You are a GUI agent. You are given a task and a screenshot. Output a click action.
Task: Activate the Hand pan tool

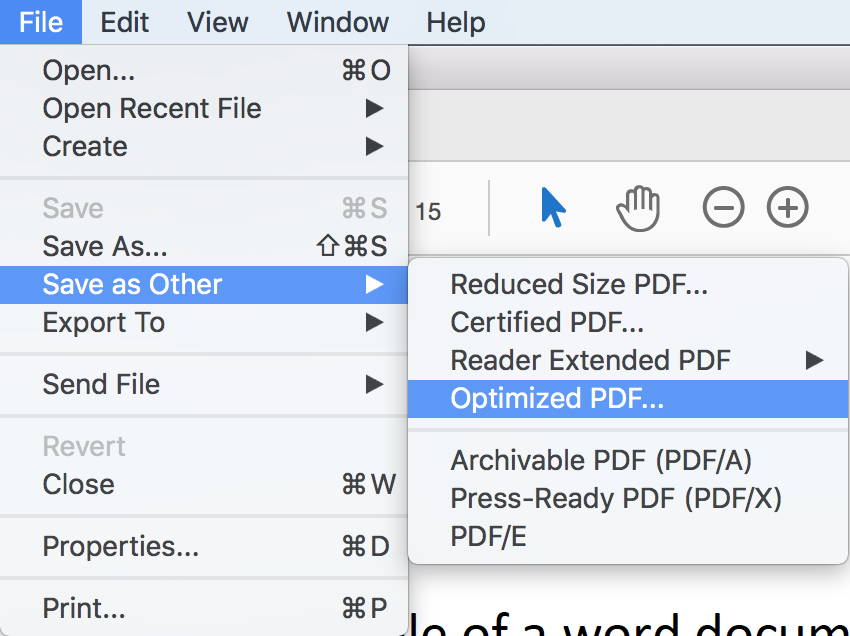tap(638, 208)
